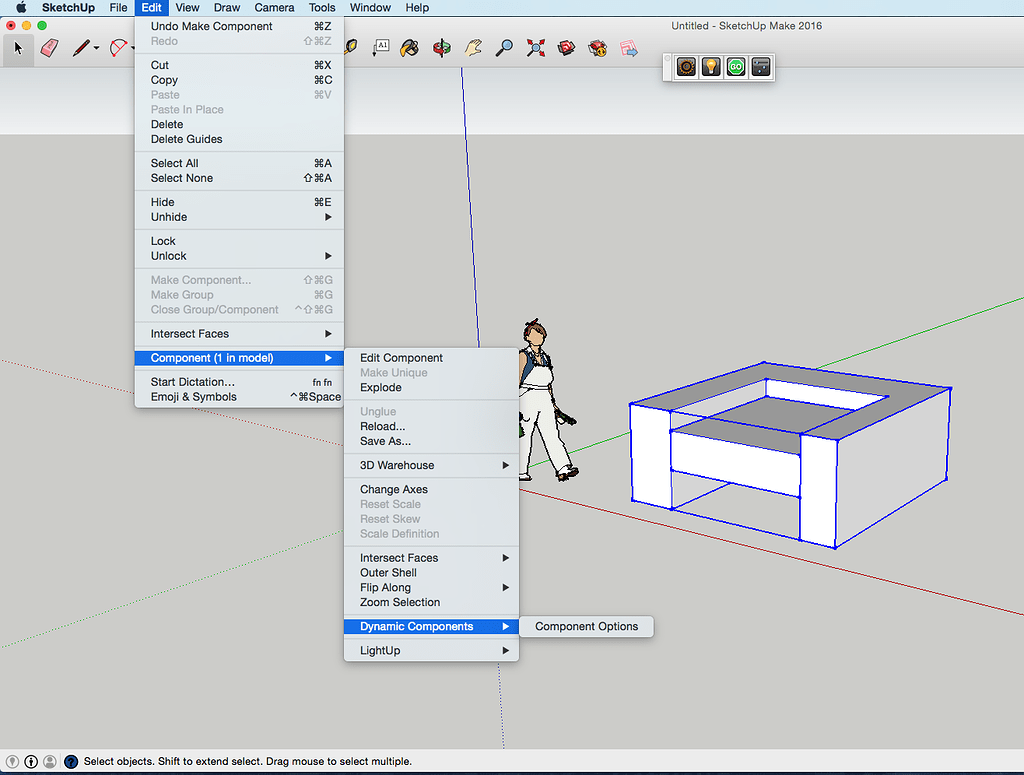Click the help question mark in status bar
Viewport: 1024px width, 775px height.
[71, 761]
